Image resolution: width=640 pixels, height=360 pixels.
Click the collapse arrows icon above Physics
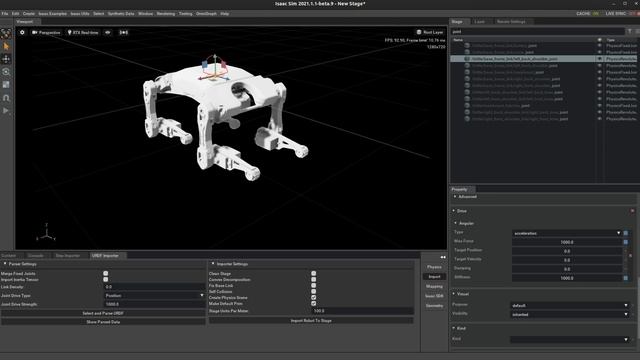coord(443,257)
